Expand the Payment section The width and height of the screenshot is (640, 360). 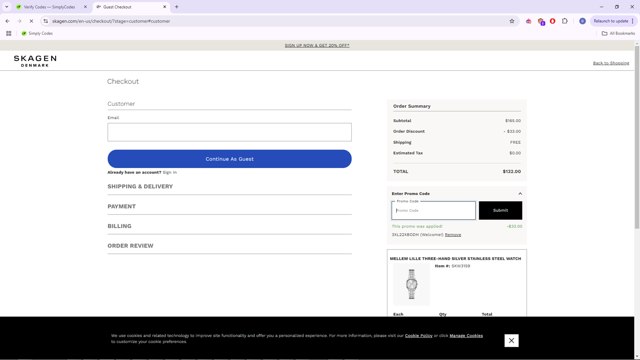coord(229,207)
